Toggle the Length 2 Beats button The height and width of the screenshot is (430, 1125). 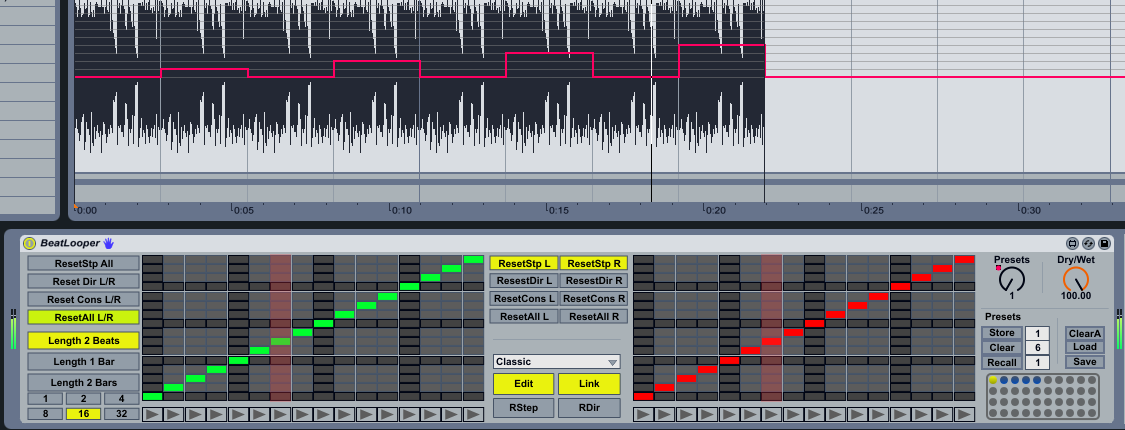(x=82, y=340)
